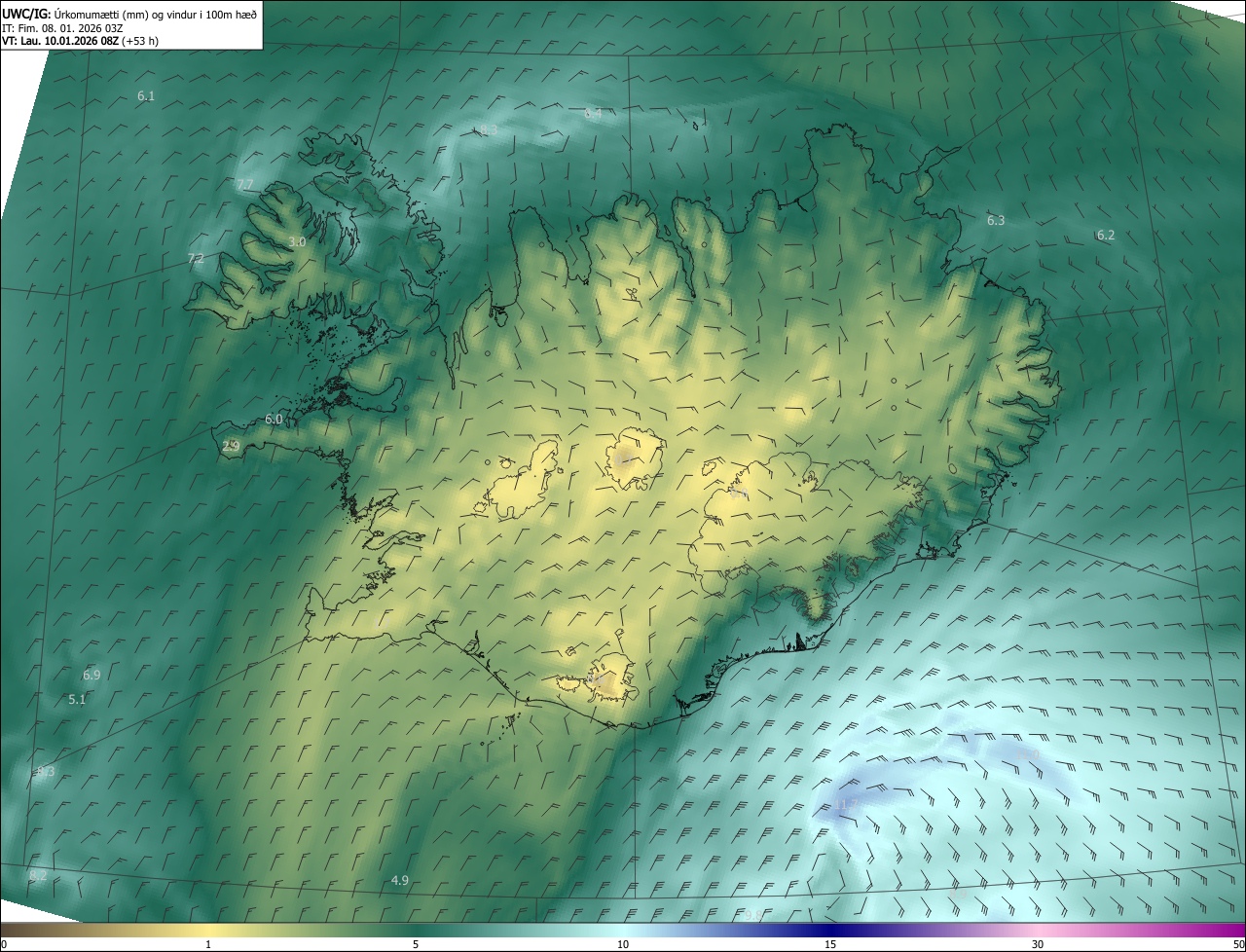
Task: Click the 11.7 maximum value label
Action: point(845,804)
